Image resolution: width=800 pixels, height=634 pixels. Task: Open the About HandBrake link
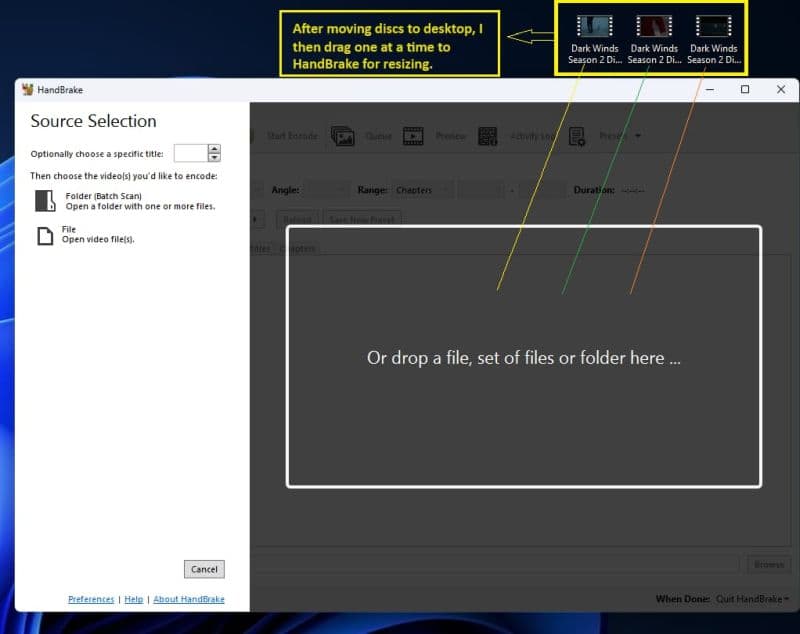point(189,599)
